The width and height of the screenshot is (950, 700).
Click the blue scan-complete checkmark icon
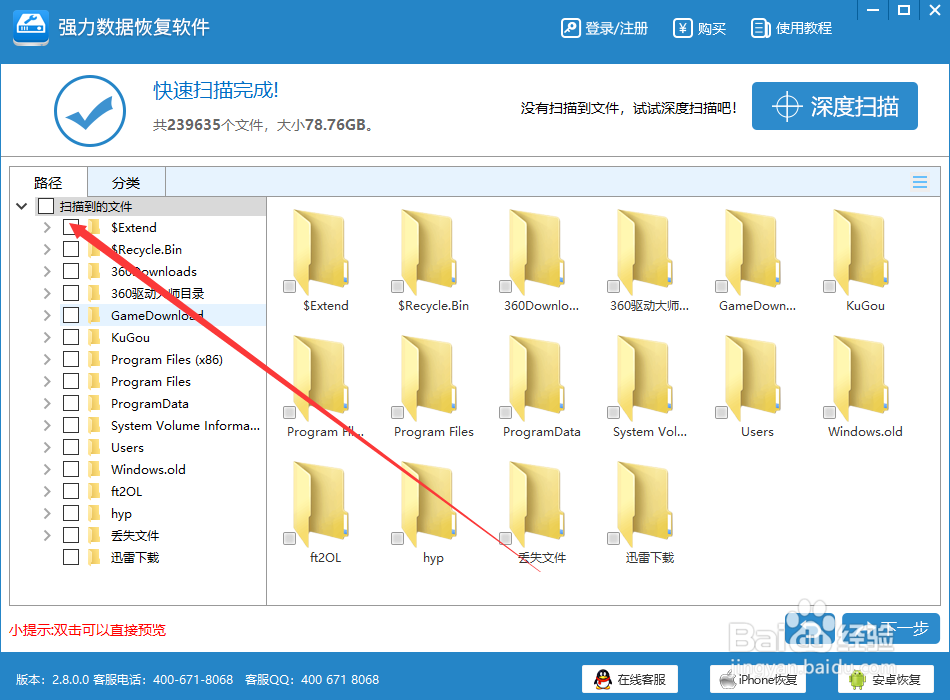tap(89, 110)
